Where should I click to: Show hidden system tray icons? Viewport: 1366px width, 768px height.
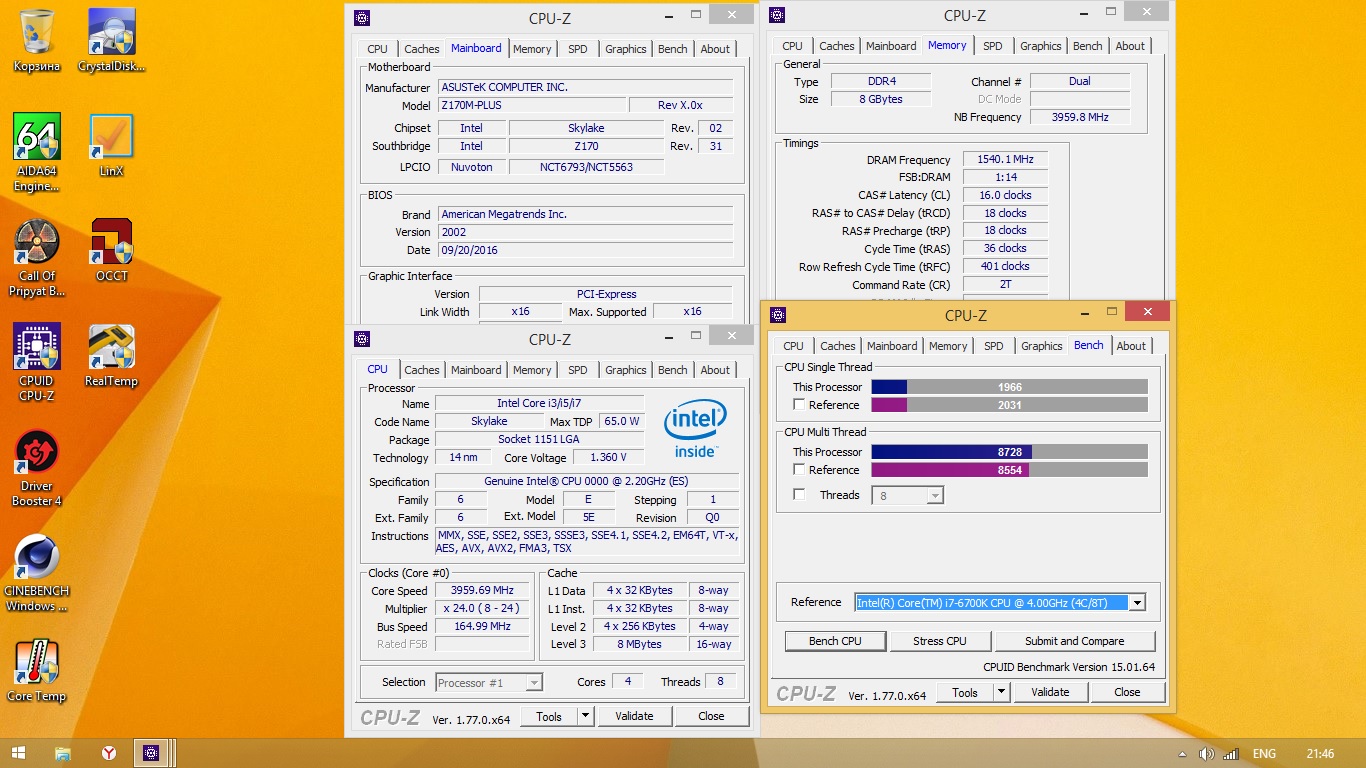pos(1183,753)
